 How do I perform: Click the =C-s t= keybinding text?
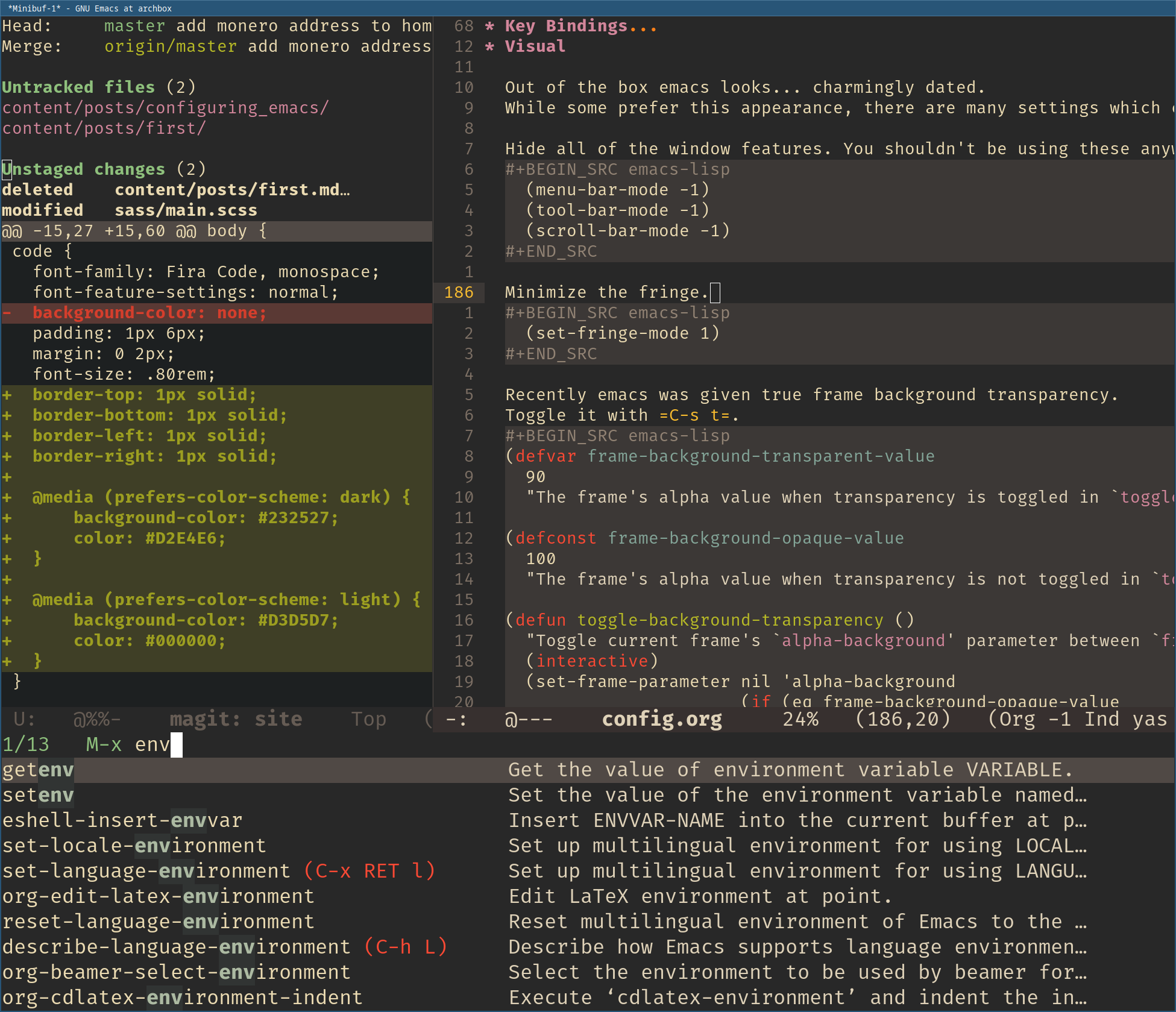(x=694, y=415)
